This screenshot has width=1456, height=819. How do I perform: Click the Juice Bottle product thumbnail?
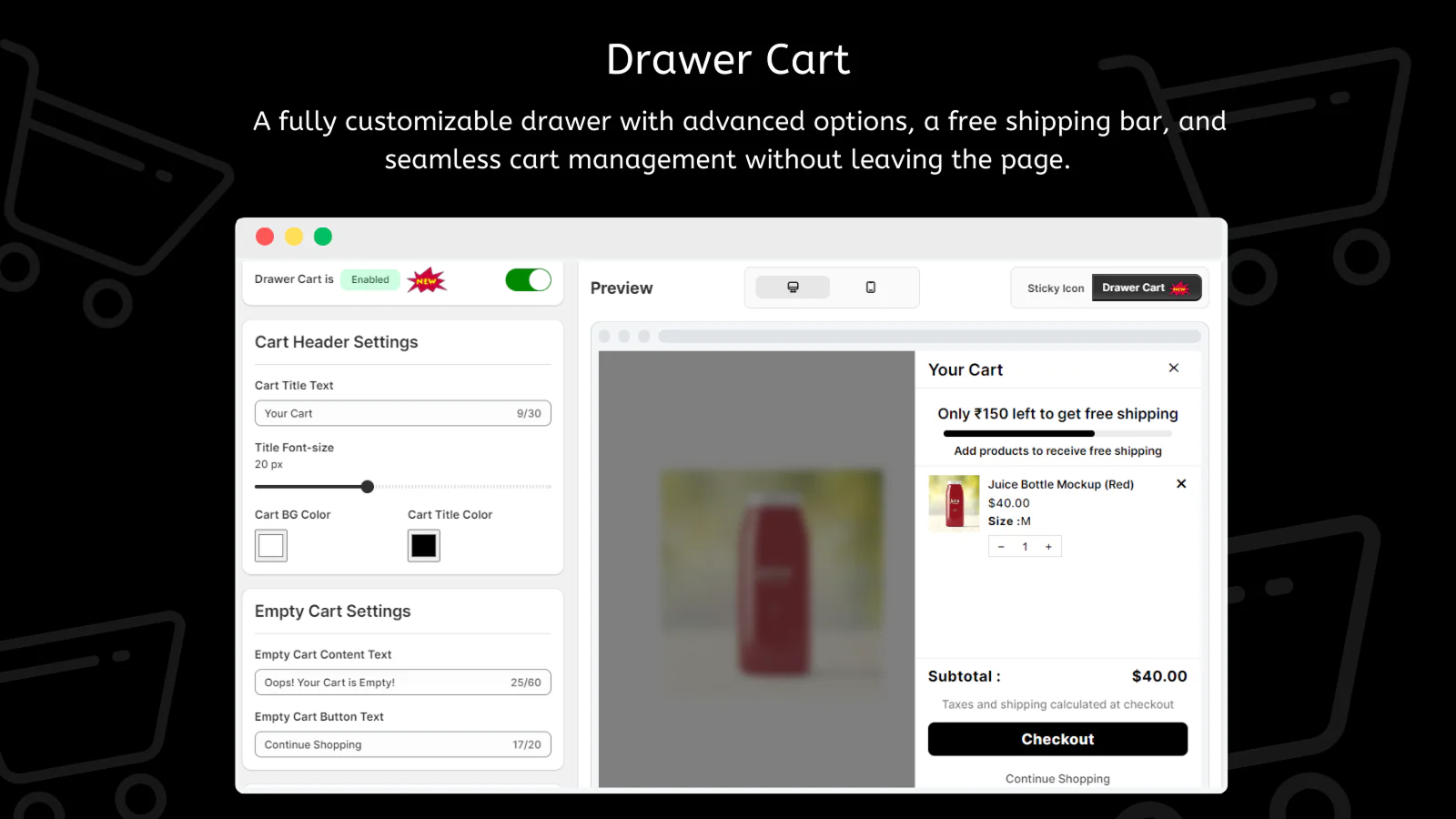[954, 502]
